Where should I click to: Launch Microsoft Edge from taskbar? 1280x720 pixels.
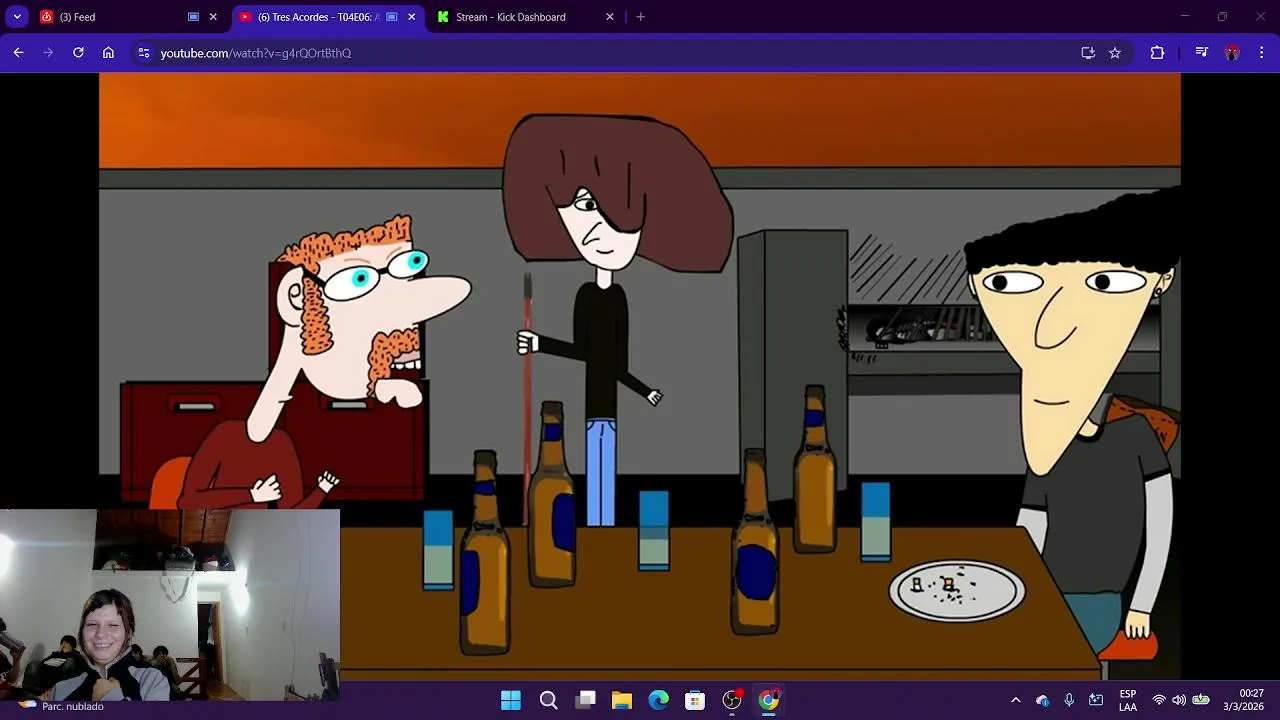tap(658, 700)
